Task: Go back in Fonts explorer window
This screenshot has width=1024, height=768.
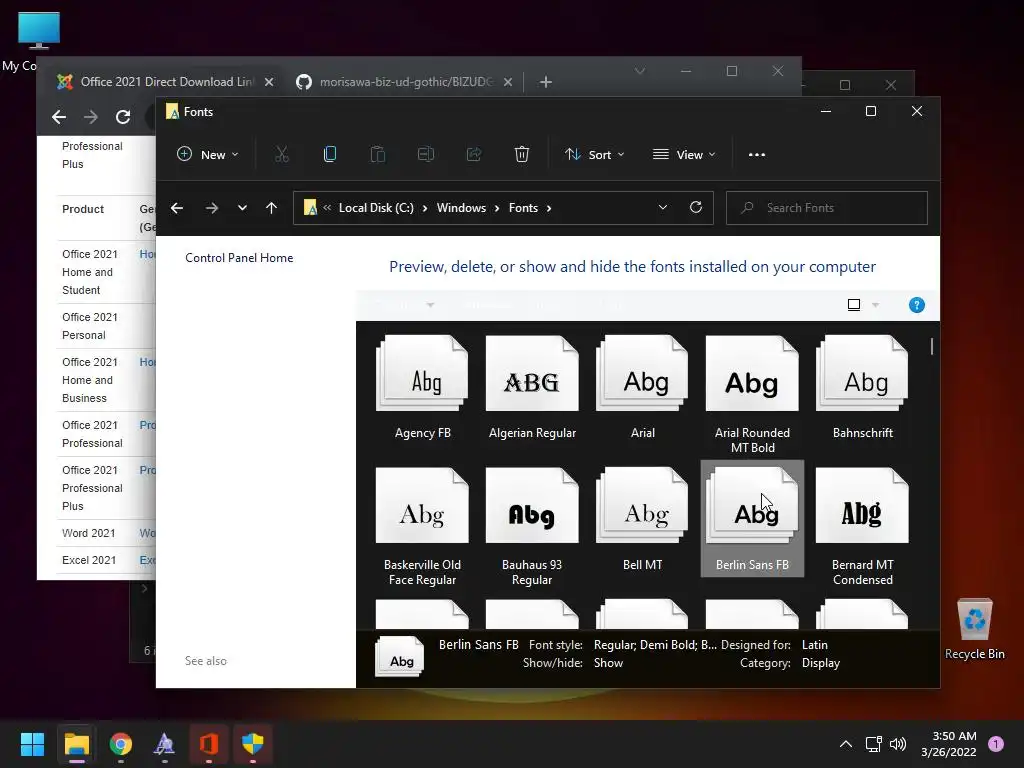Action: (x=177, y=208)
